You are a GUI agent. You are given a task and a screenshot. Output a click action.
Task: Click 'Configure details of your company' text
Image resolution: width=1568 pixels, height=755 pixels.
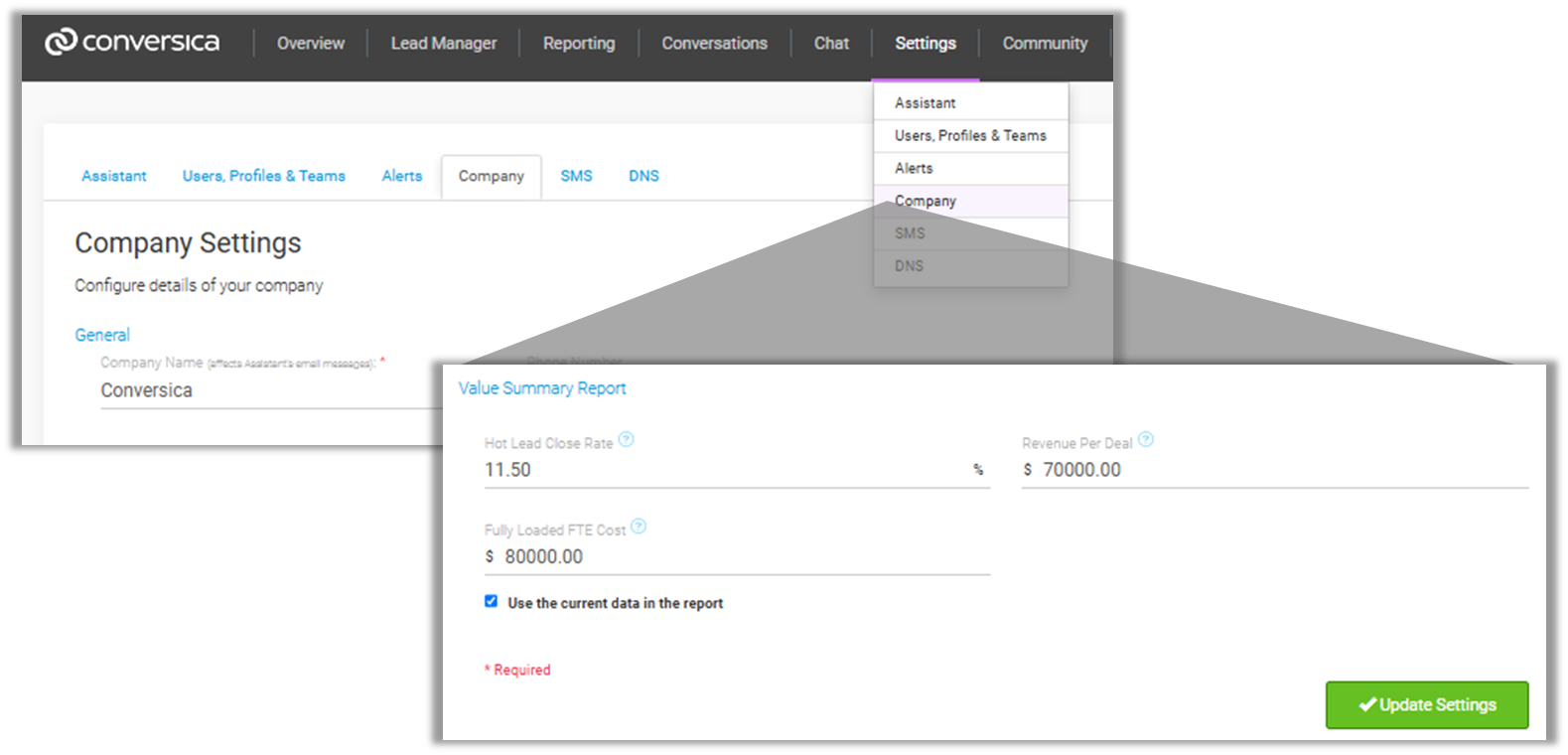coord(199,285)
